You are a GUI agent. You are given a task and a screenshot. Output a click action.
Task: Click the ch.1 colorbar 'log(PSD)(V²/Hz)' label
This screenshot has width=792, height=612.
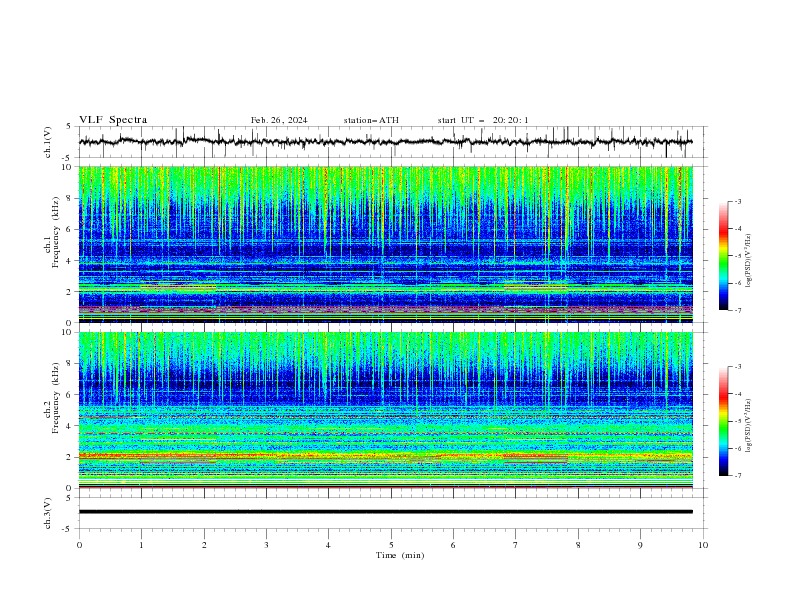click(x=749, y=261)
